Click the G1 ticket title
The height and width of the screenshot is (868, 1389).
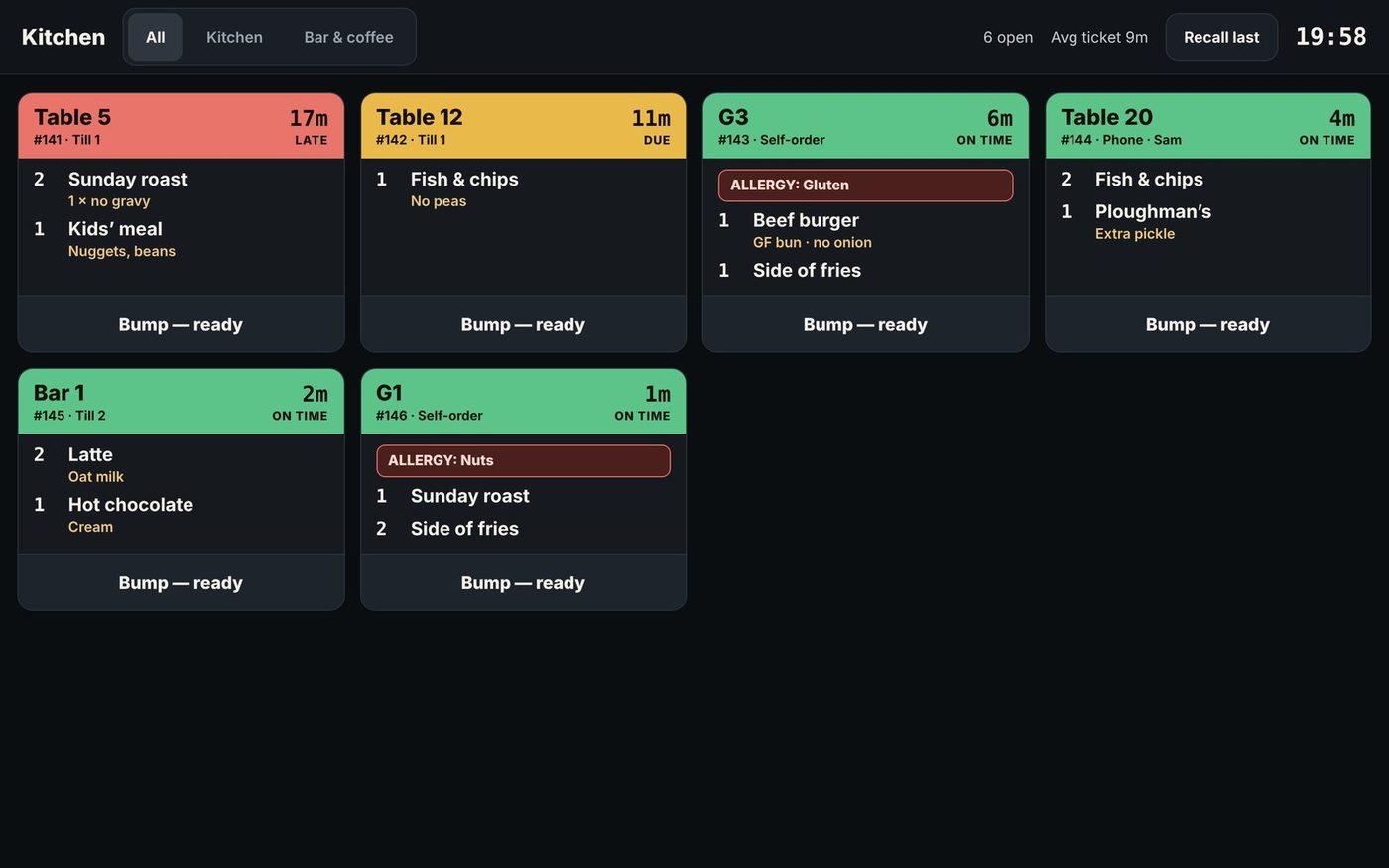click(x=389, y=393)
